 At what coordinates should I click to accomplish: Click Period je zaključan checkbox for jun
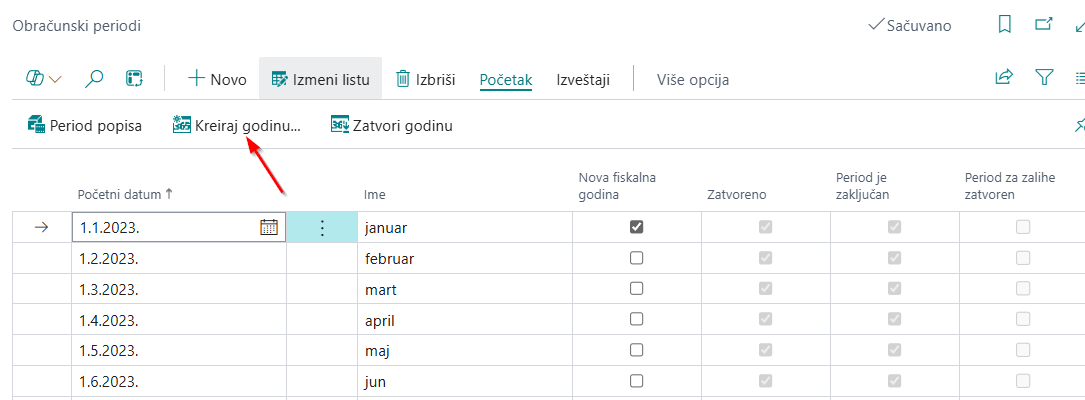(x=895, y=381)
